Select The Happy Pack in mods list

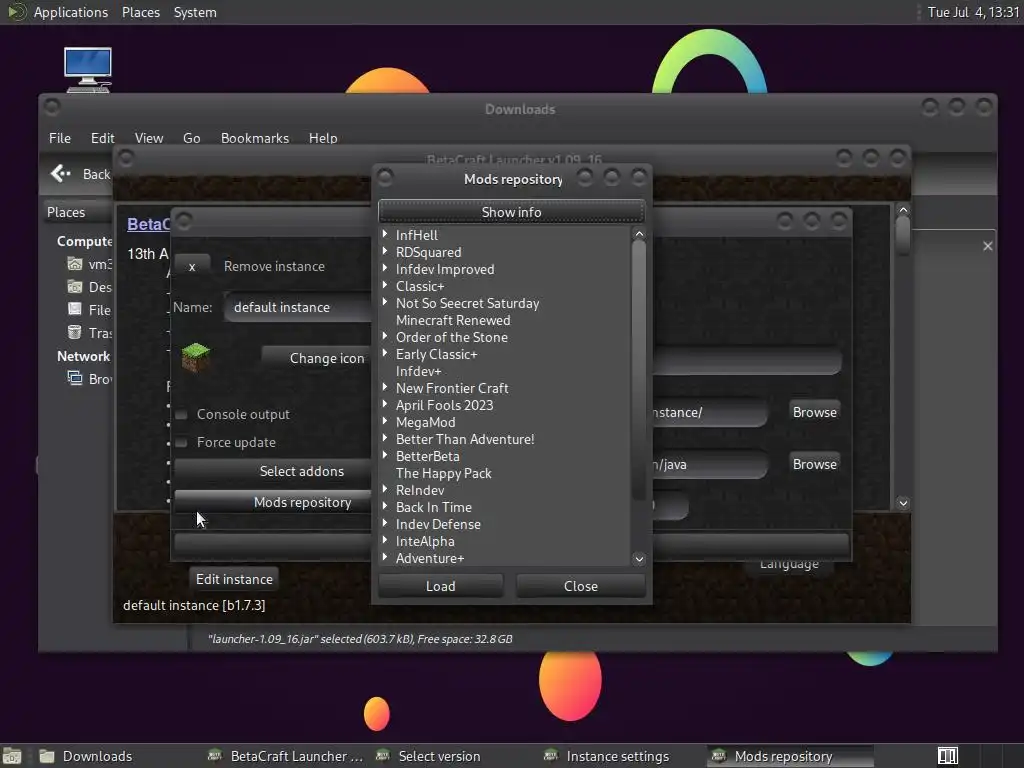click(443, 473)
